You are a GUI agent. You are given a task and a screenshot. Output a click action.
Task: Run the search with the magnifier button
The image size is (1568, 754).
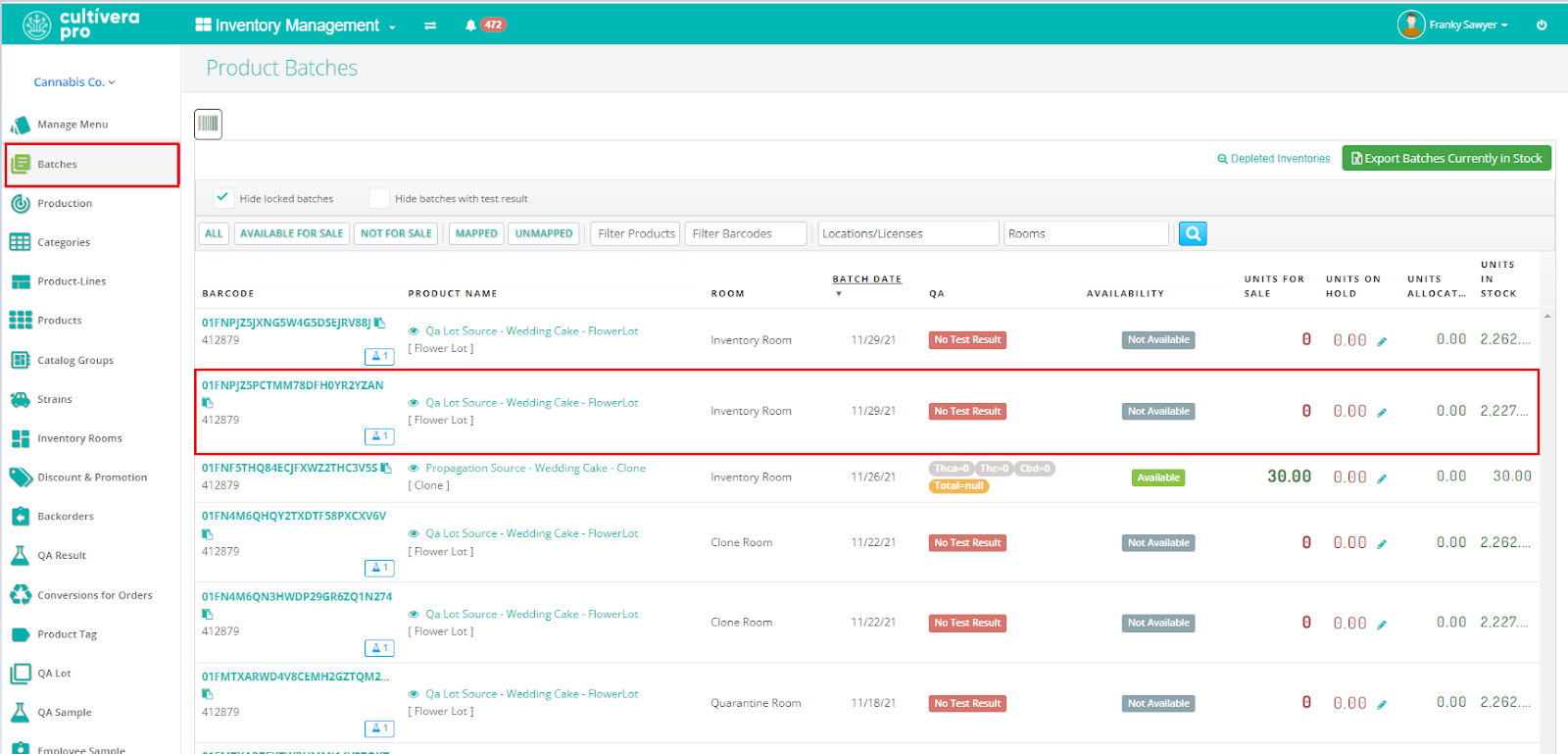[1193, 233]
